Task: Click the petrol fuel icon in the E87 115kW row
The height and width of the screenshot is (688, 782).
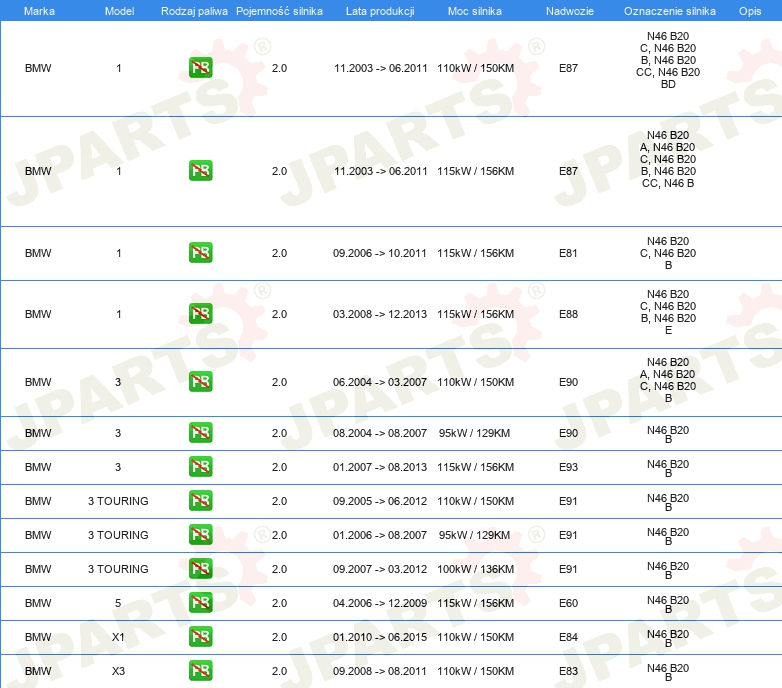Action: click(x=200, y=171)
